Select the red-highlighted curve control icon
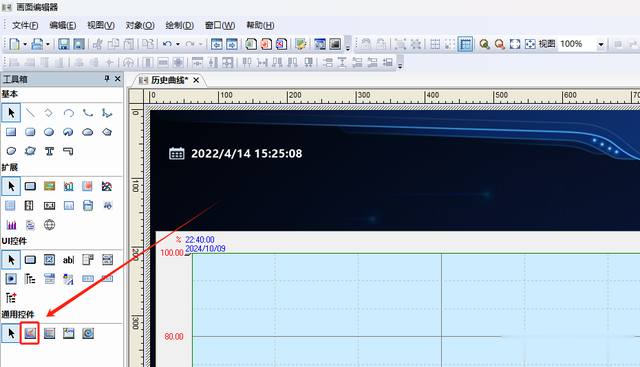The image size is (640, 367). coord(30,333)
